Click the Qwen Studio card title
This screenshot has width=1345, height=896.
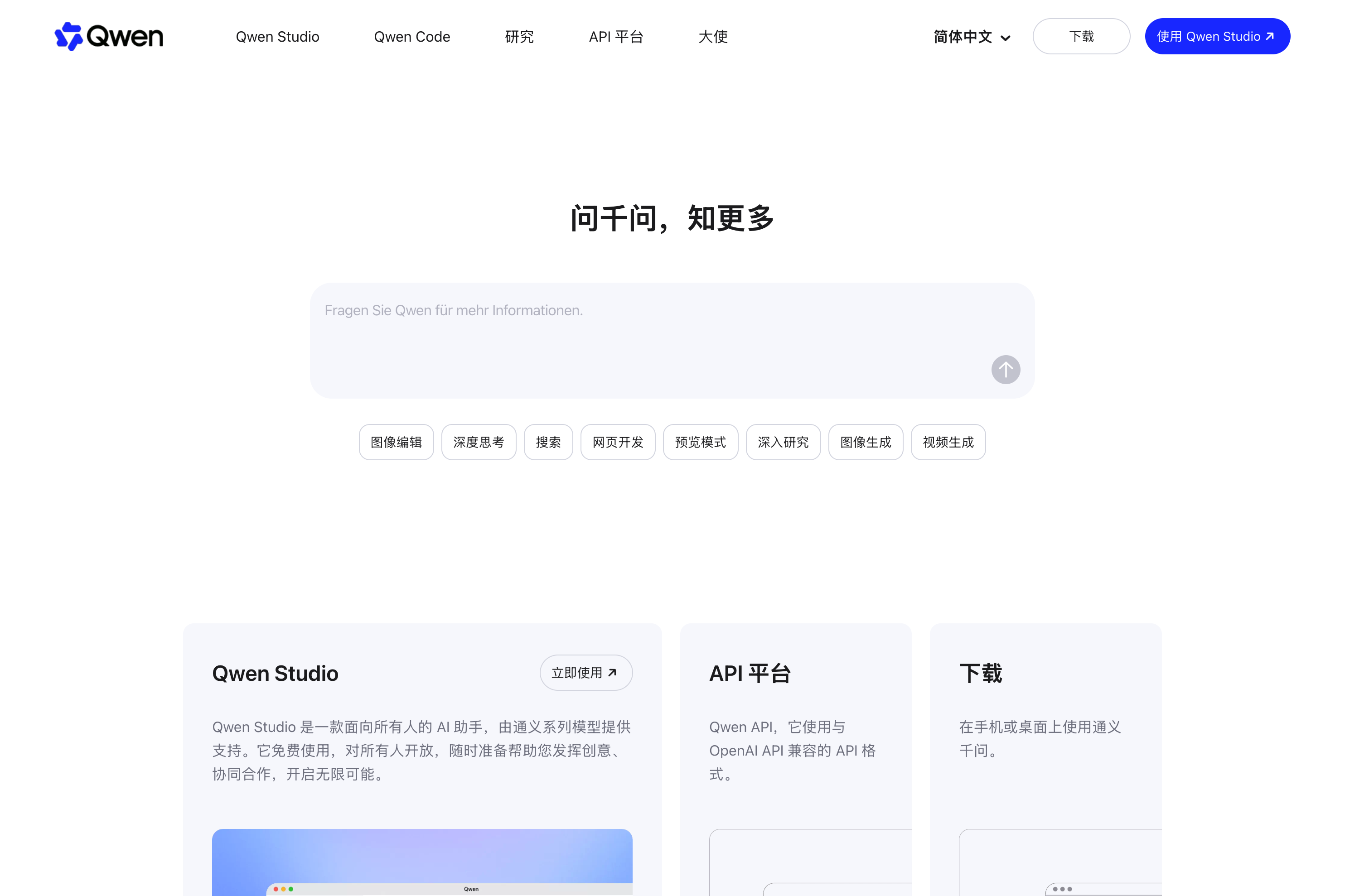tap(275, 673)
